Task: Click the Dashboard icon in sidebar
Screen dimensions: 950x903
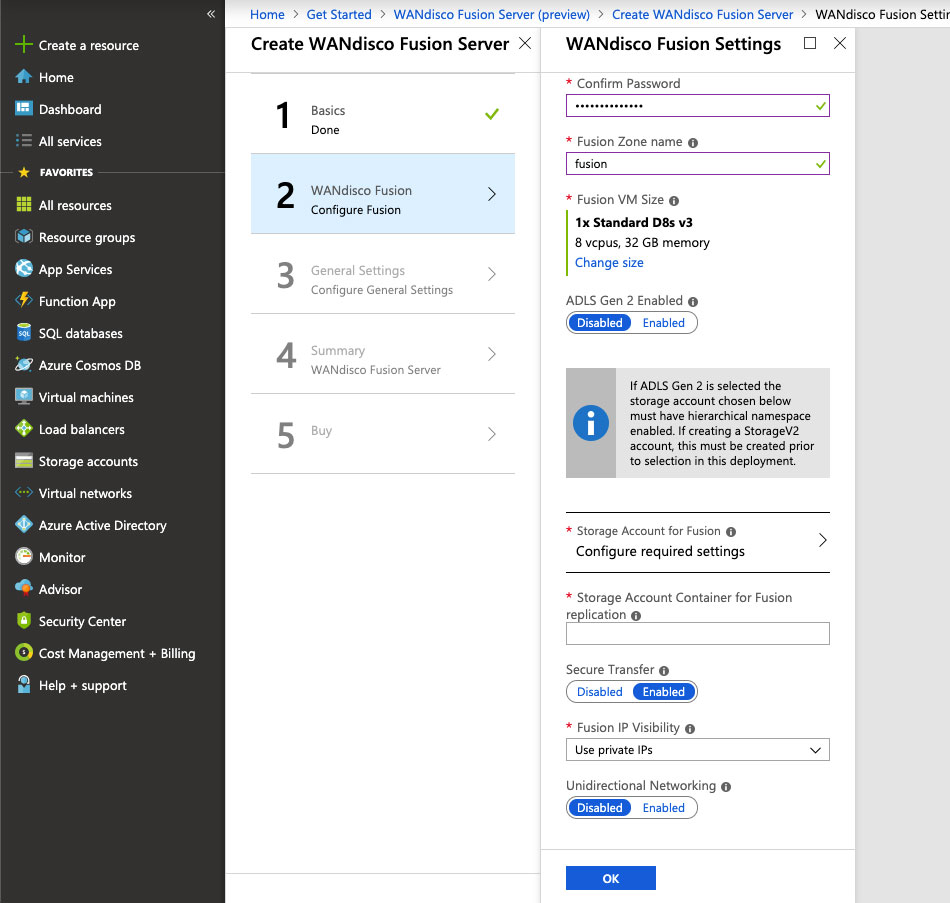Action: 24,108
